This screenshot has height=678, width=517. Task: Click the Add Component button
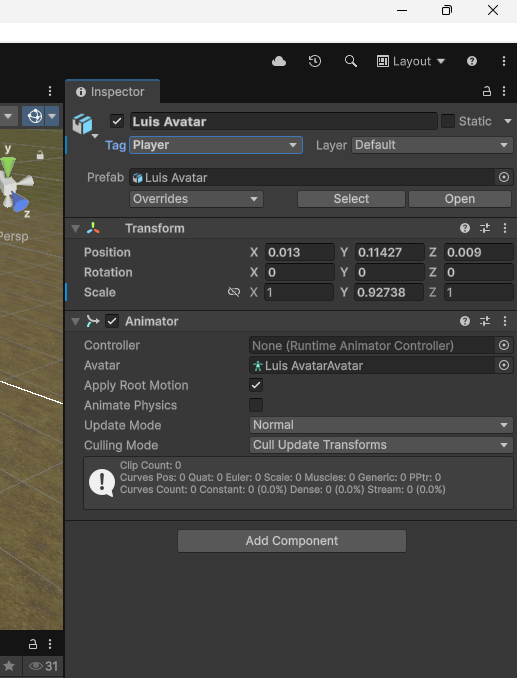pos(292,541)
